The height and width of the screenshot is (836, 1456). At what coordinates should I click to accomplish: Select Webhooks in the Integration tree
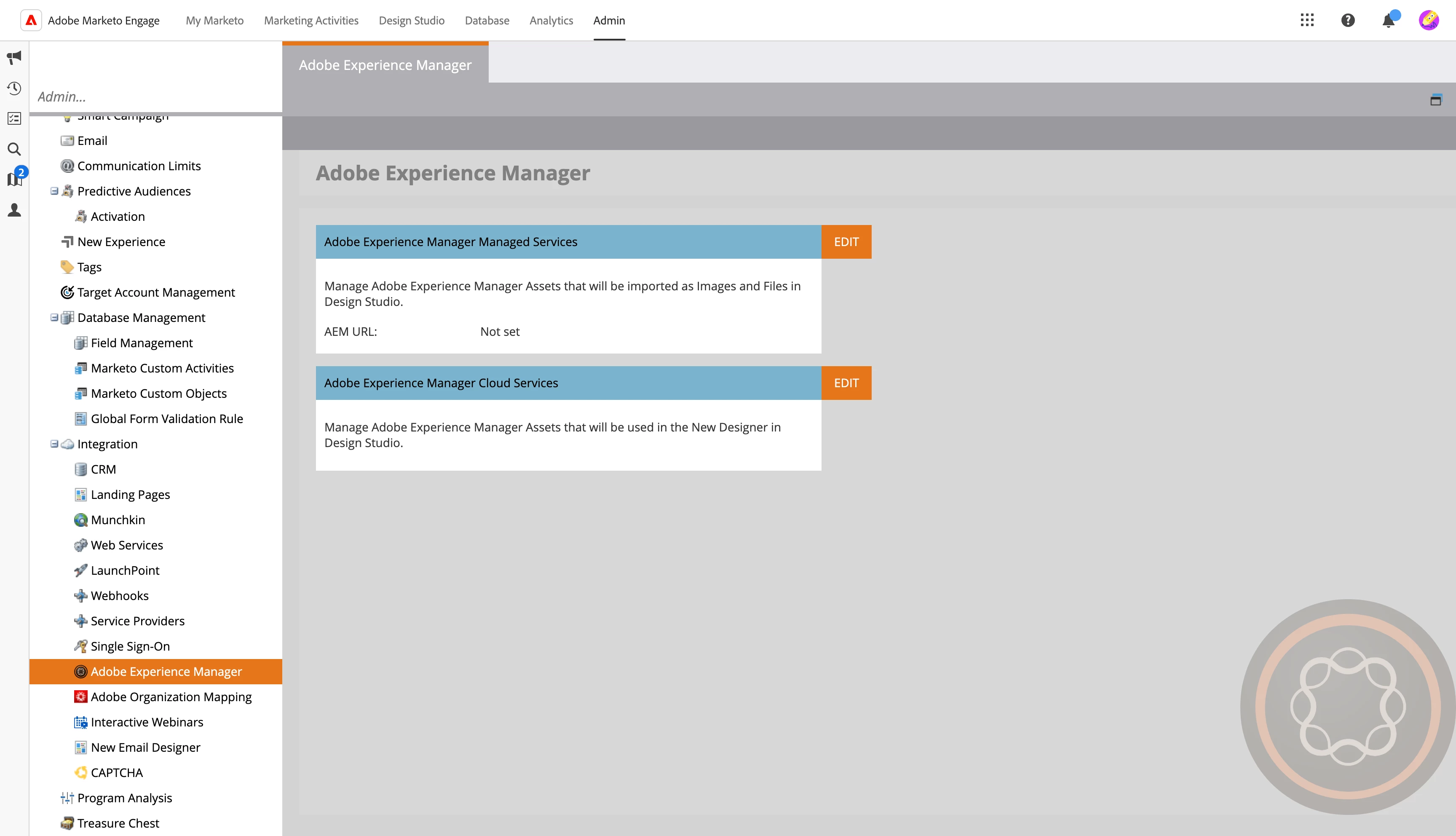119,595
